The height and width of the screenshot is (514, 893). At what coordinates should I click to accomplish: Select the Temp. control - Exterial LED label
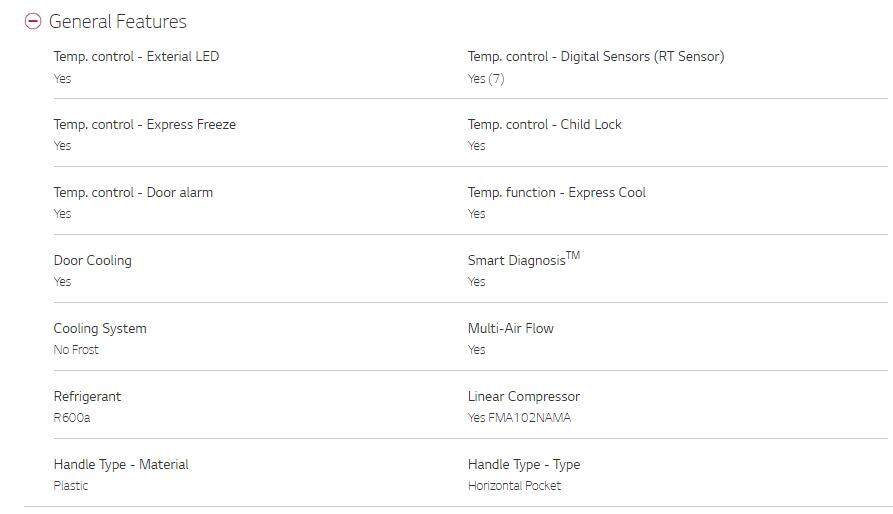point(136,56)
